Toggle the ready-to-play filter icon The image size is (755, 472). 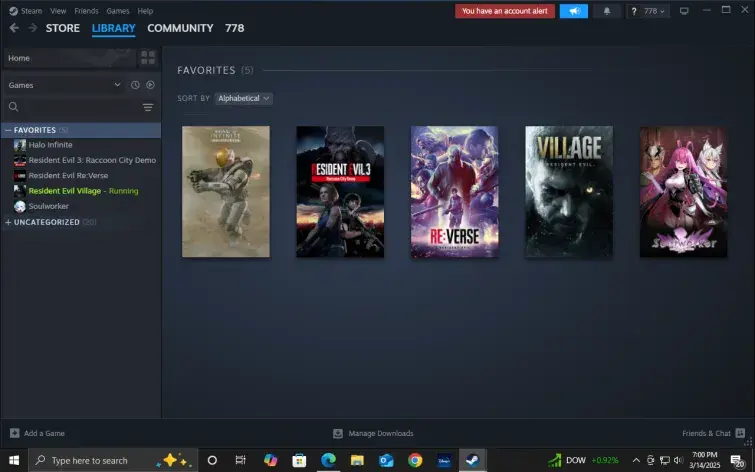click(150, 85)
